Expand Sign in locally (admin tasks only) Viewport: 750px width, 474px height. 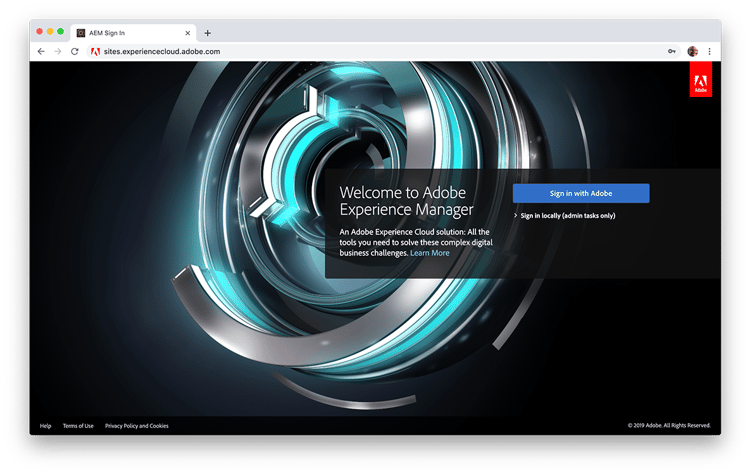coord(564,216)
